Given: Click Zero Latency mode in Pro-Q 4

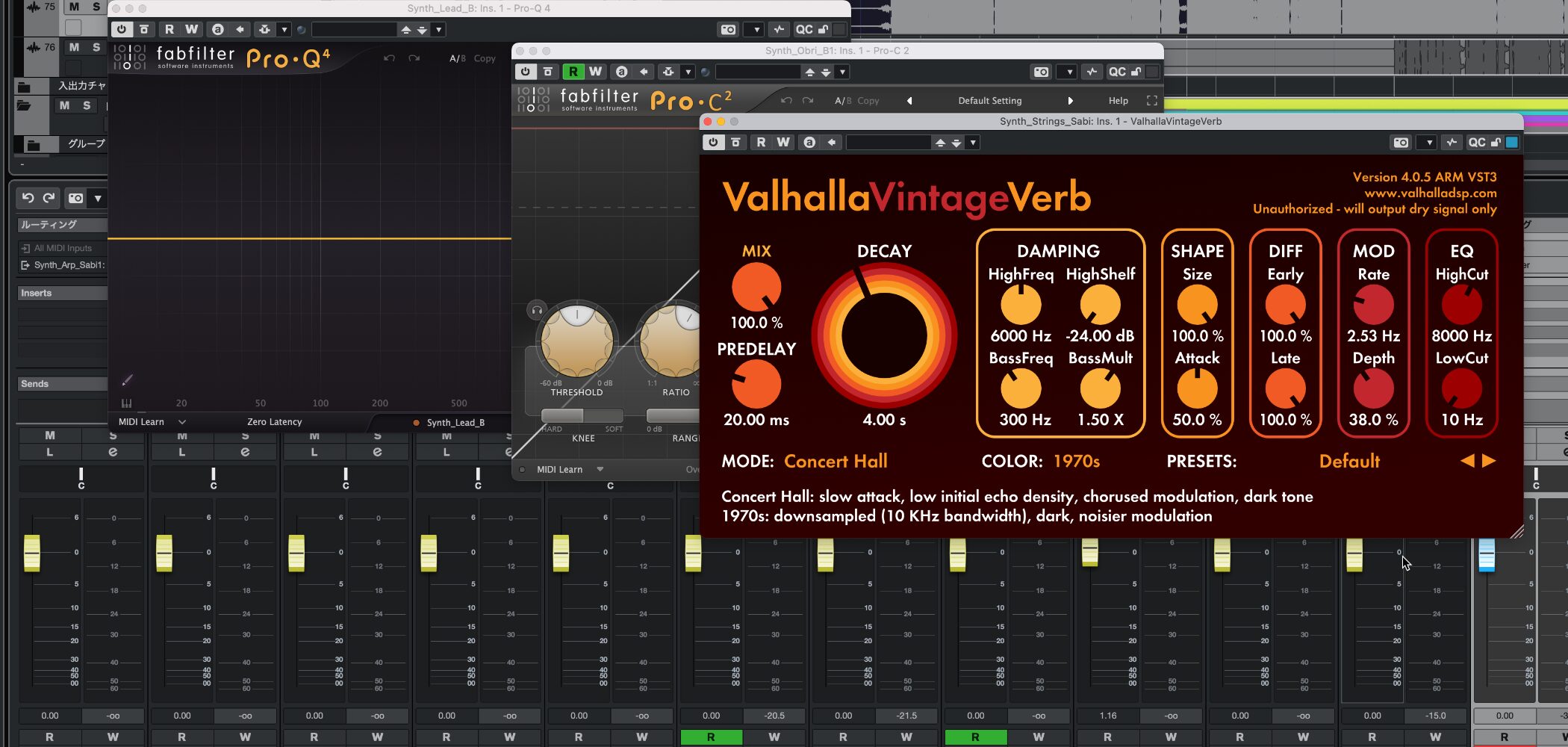Looking at the screenshot, I should click(274, 421).
